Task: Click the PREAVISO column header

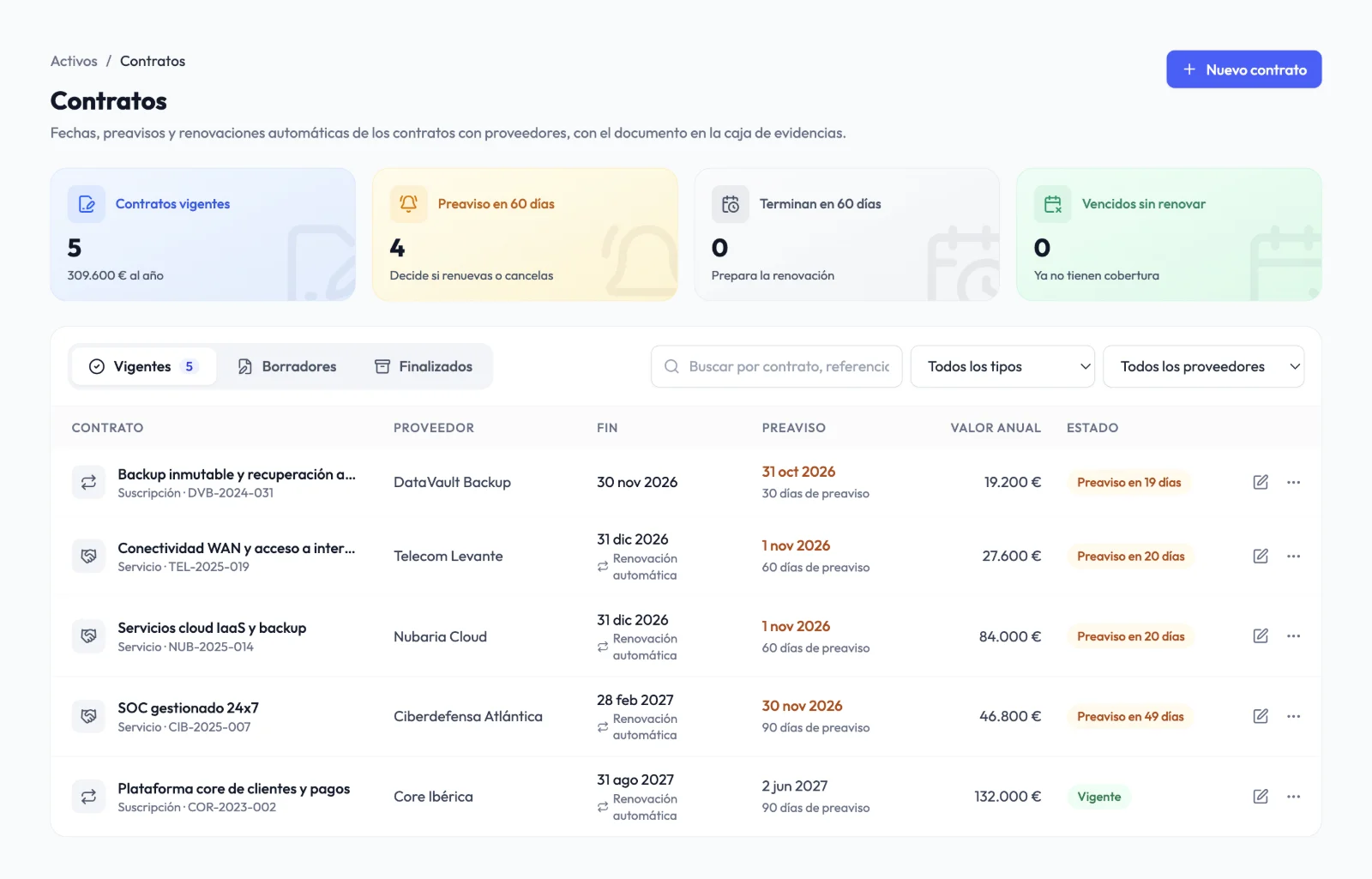Action: click(794, 428)
